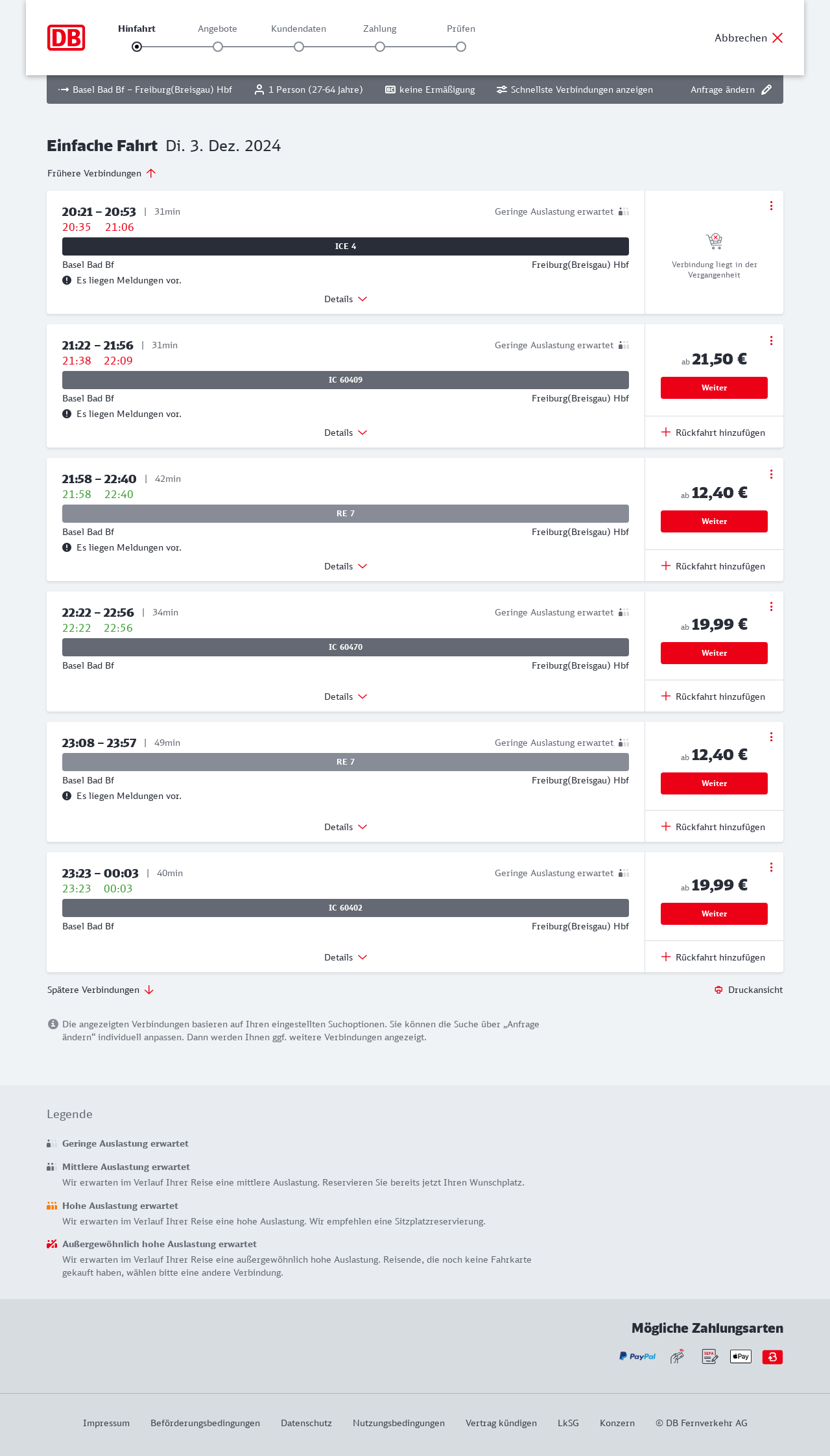Click the info icon beside ICE 4 Meldungen

pos(67,280)
